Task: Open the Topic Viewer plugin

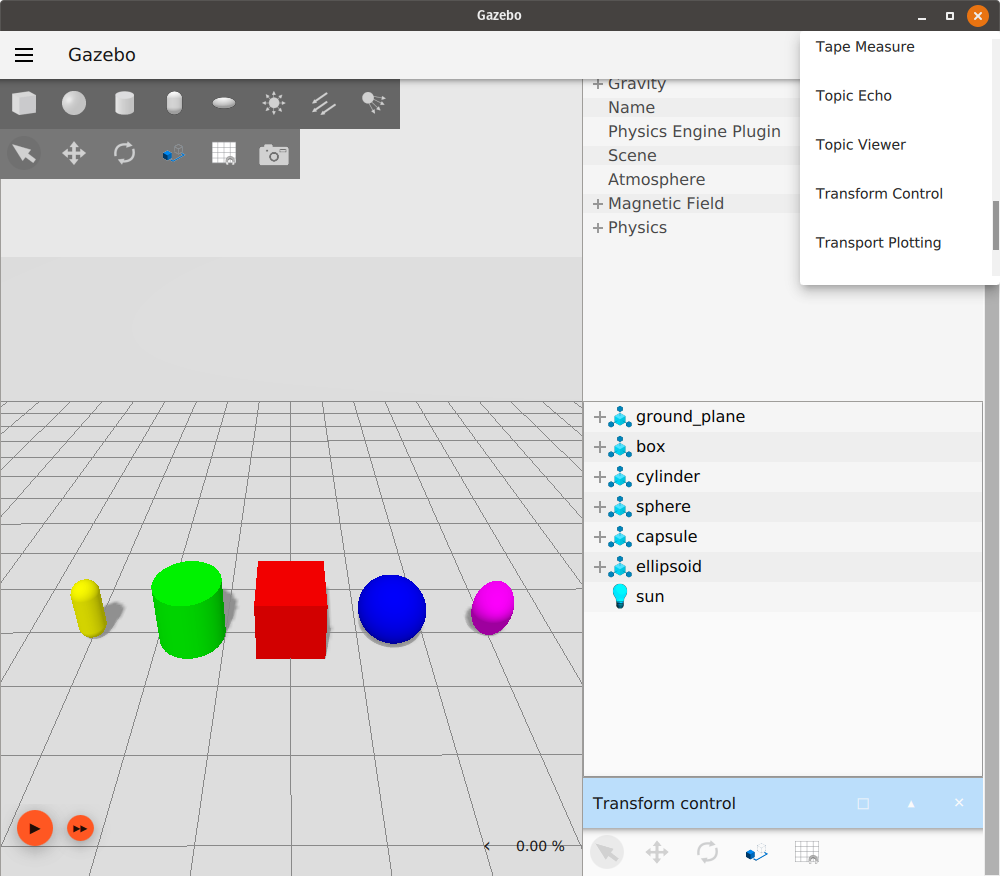Action: [x=861, y=144]
